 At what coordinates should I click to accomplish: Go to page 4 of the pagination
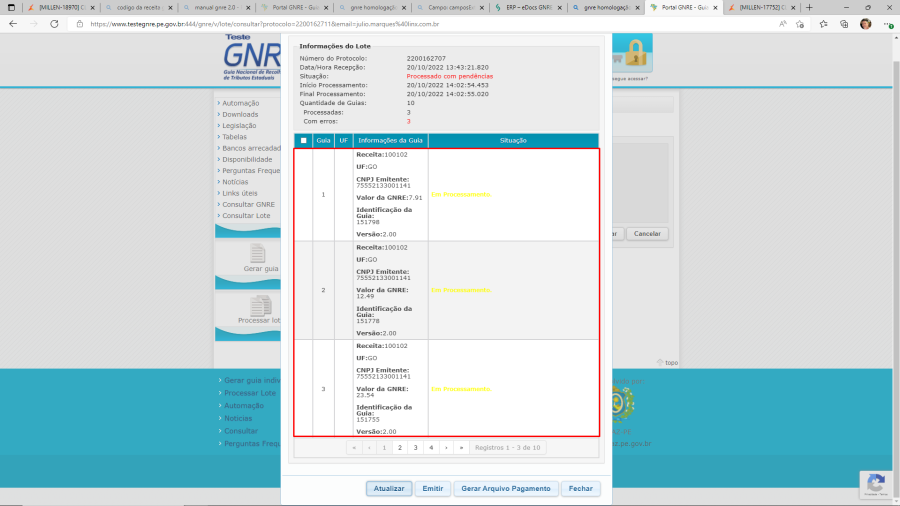(x=431, y=447)
